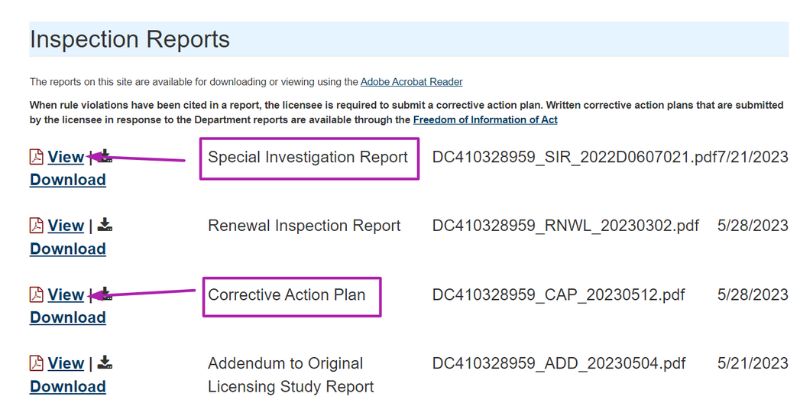The height and width of the screenshot is (412, 800).
Task: Click PDF icon beside Renewal Inspection Report
Action: pos(36,226)
